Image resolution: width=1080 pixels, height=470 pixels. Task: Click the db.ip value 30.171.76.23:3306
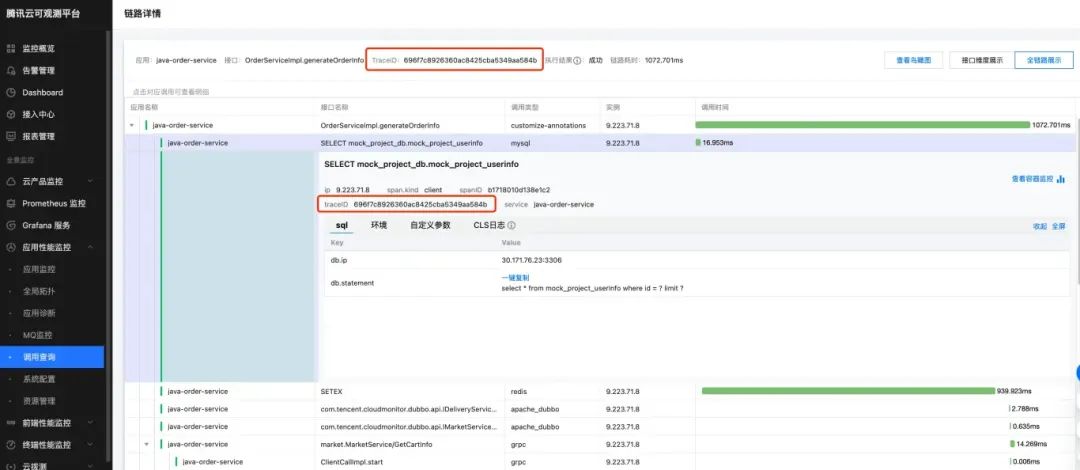coord(530,260)
